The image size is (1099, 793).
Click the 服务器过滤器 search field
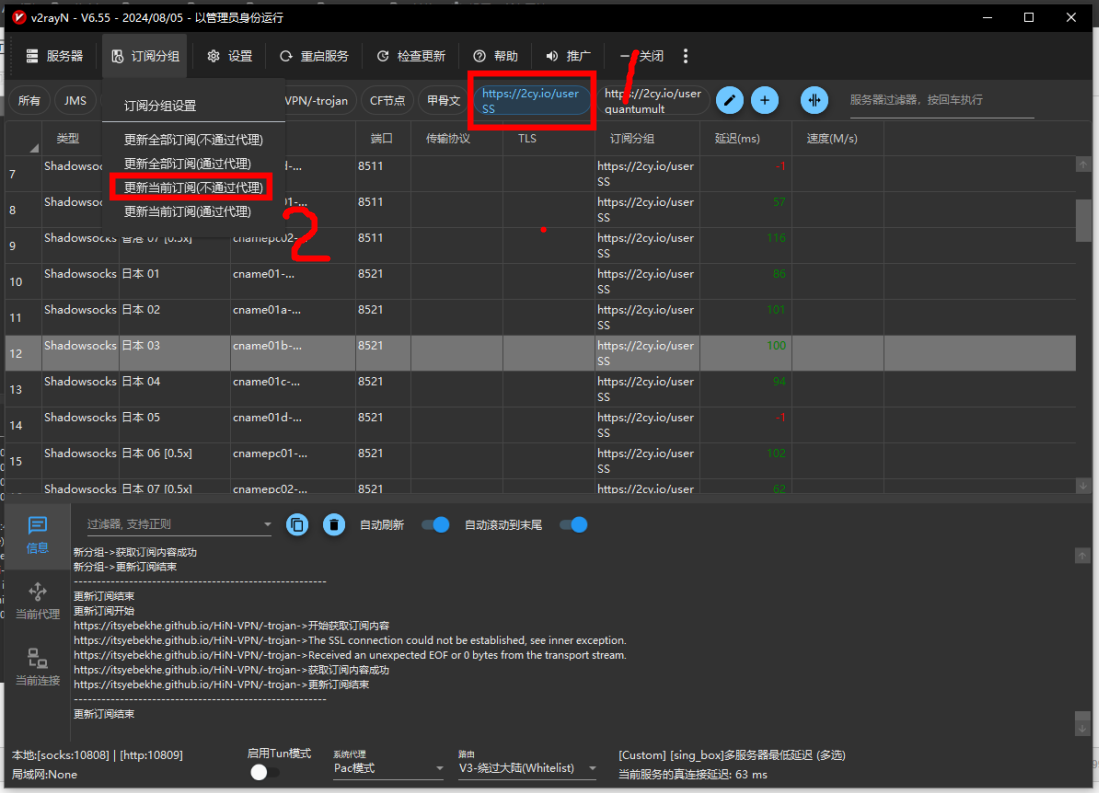[940, 100]
